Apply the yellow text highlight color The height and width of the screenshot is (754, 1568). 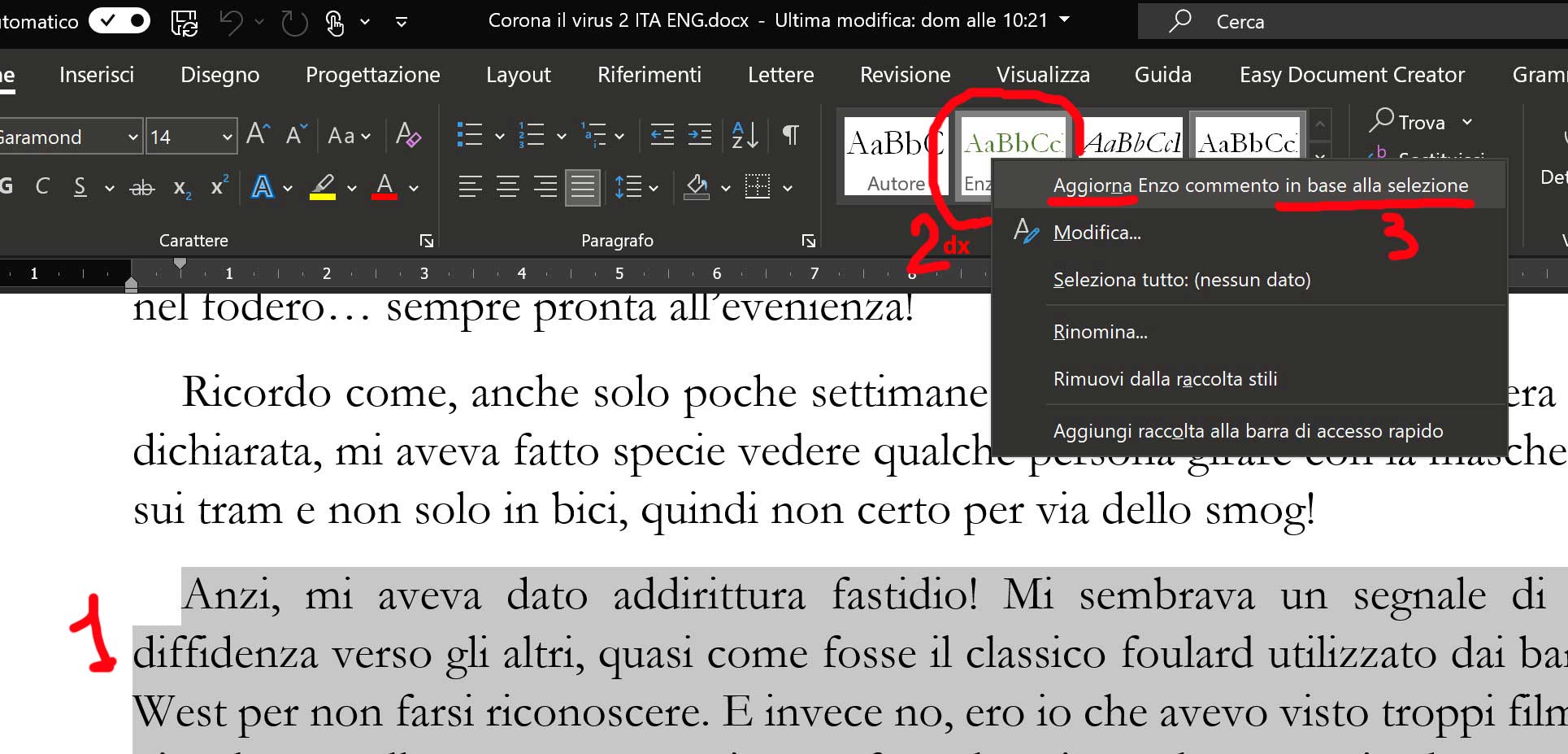[x=323, y=188]
